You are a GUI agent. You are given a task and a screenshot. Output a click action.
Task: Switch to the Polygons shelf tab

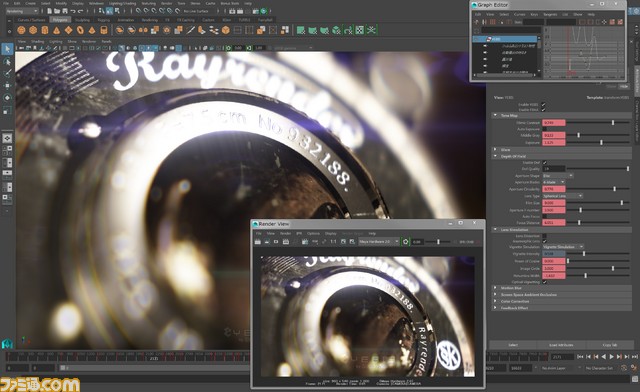60,20
